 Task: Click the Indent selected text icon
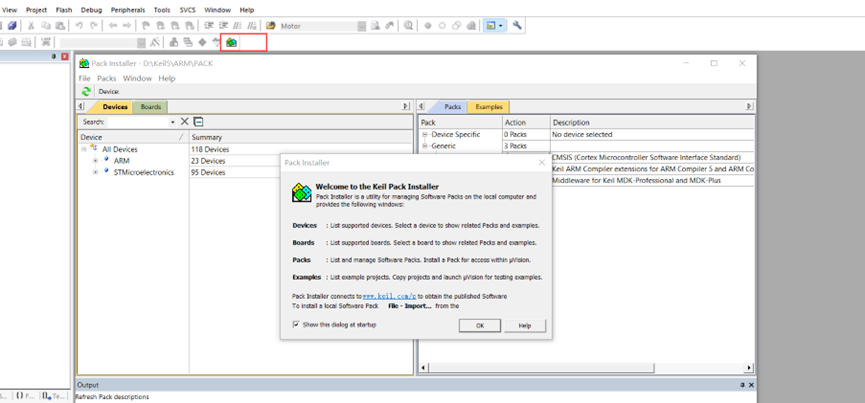point(209,25)
